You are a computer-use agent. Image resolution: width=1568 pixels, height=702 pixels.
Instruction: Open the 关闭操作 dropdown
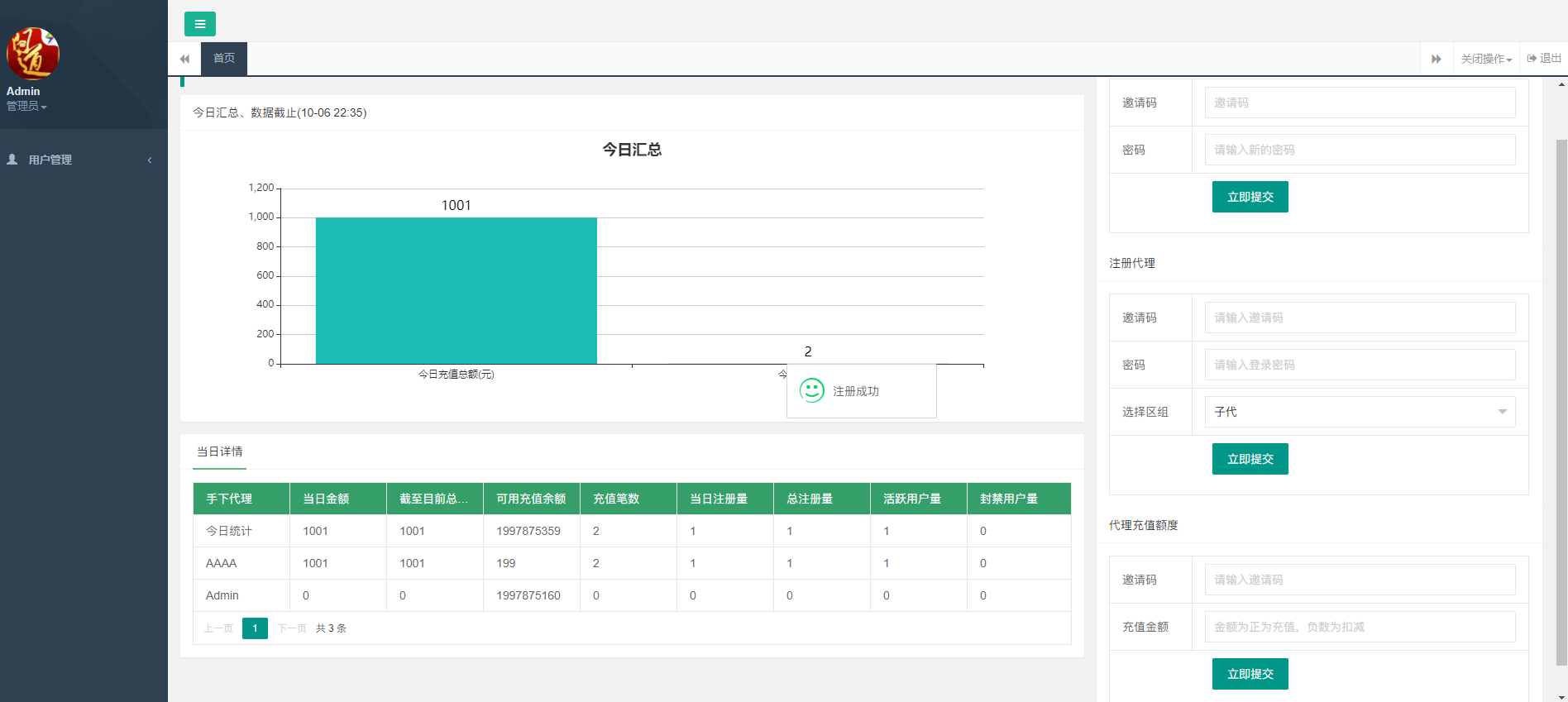click(x=1485, y=59)
